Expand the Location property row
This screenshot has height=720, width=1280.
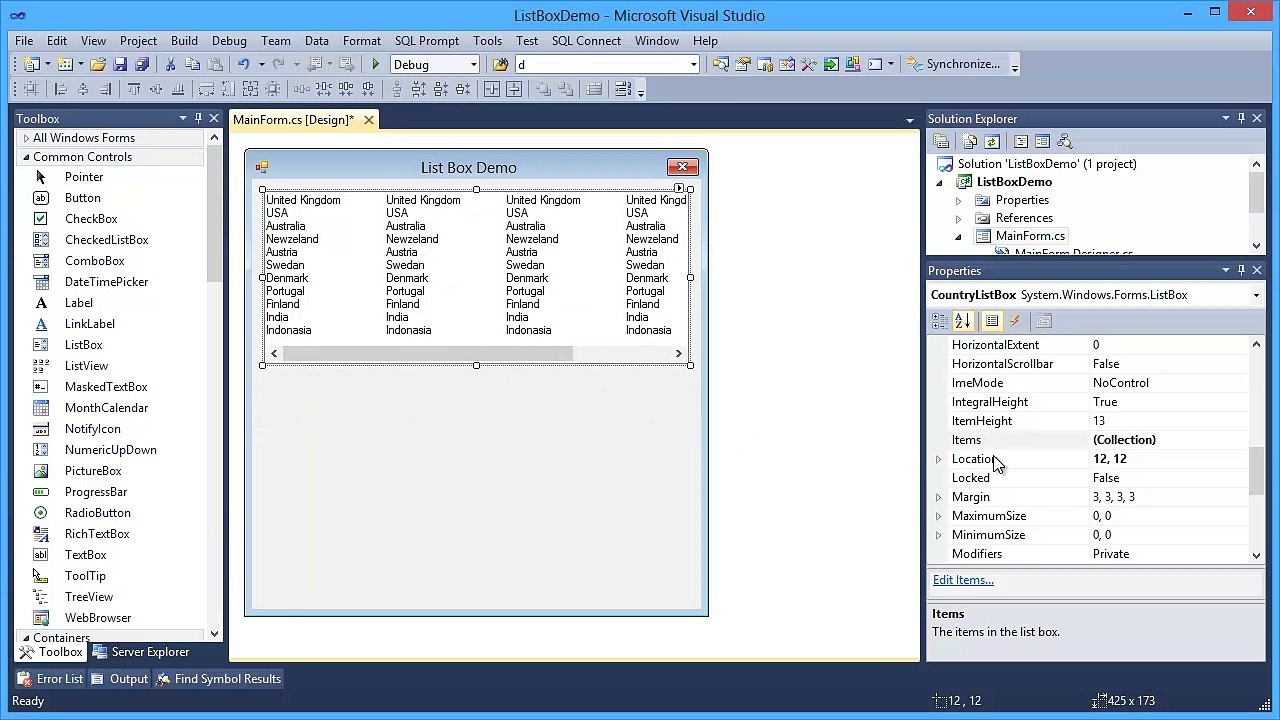pos(938,459)
